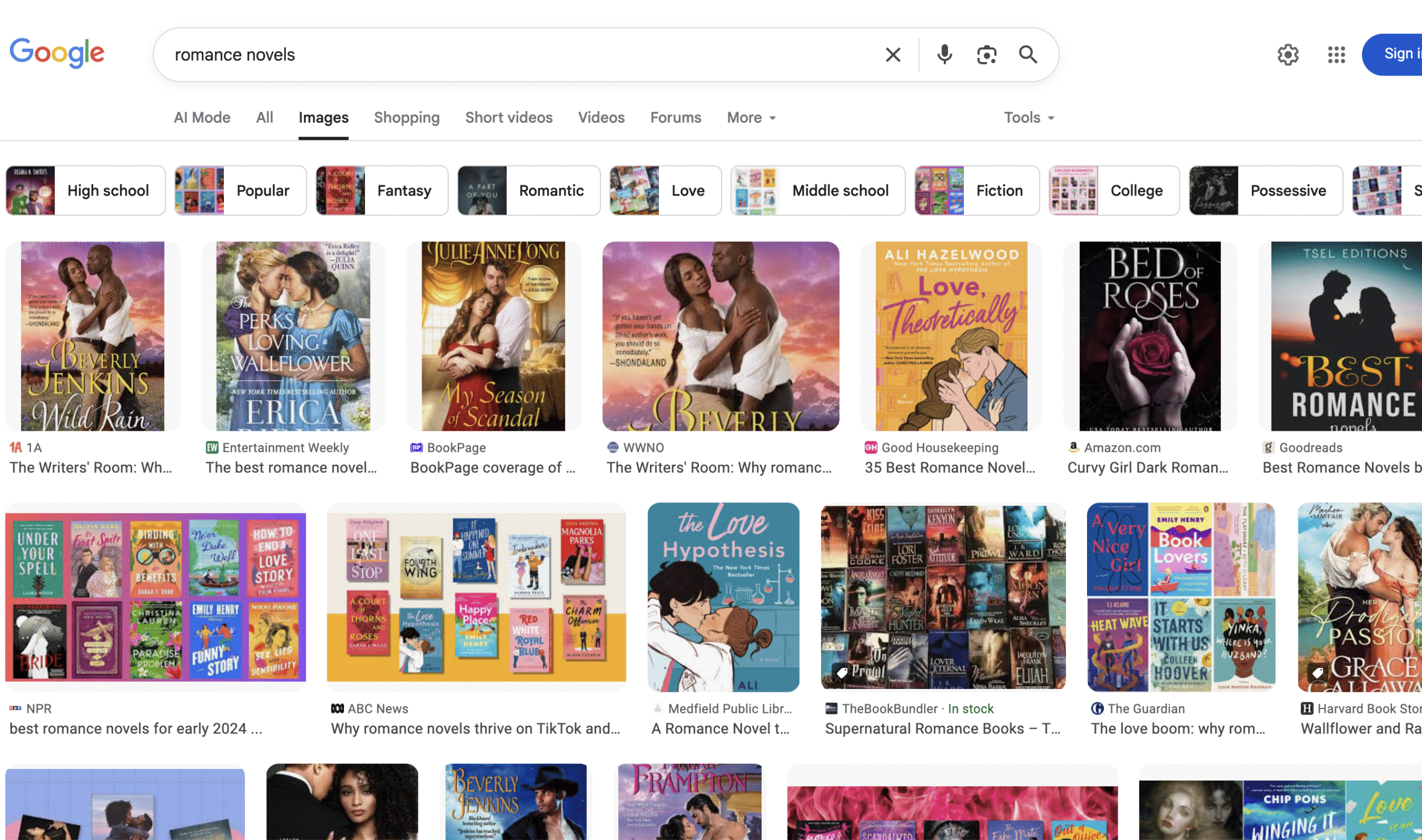
Task: Open the NPR ten-book collage image
Action: pos(156,597)
